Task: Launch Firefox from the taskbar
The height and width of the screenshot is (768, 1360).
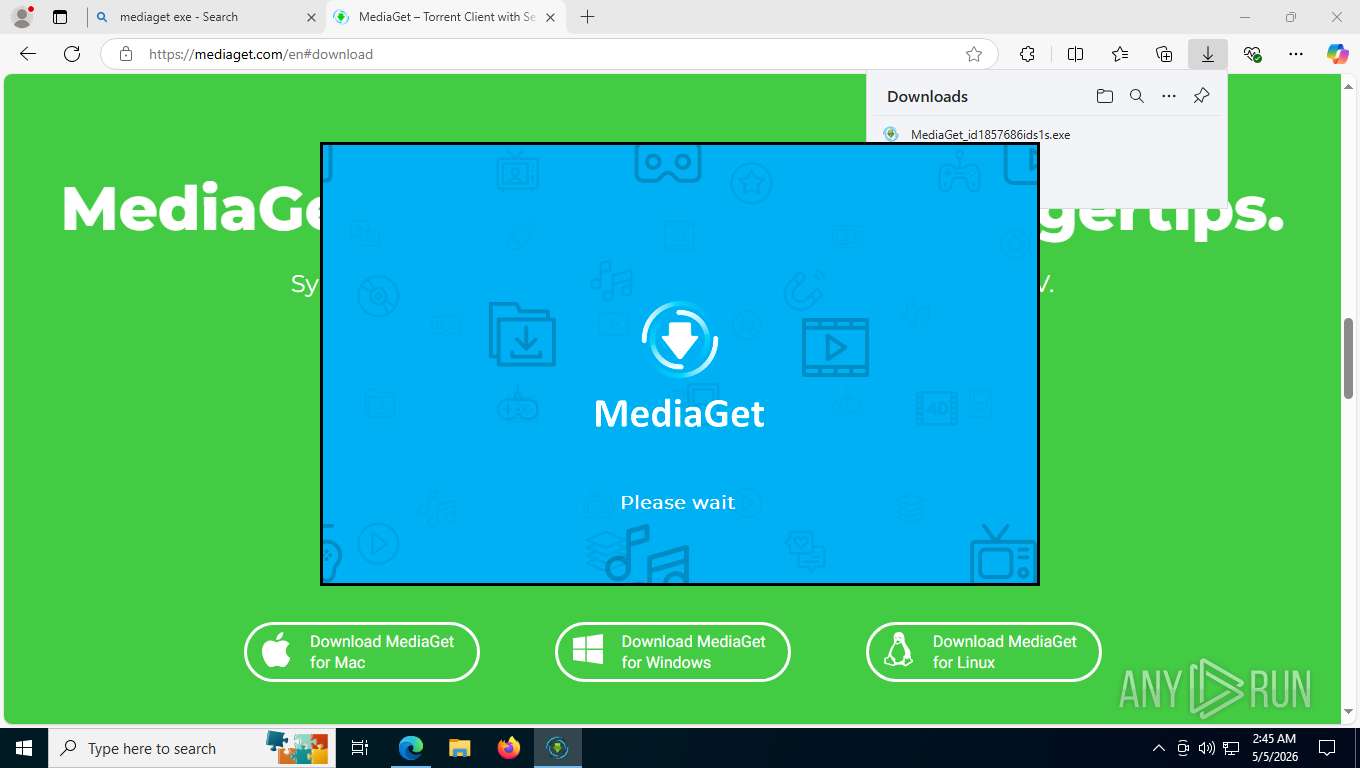Action: point(509,748)
